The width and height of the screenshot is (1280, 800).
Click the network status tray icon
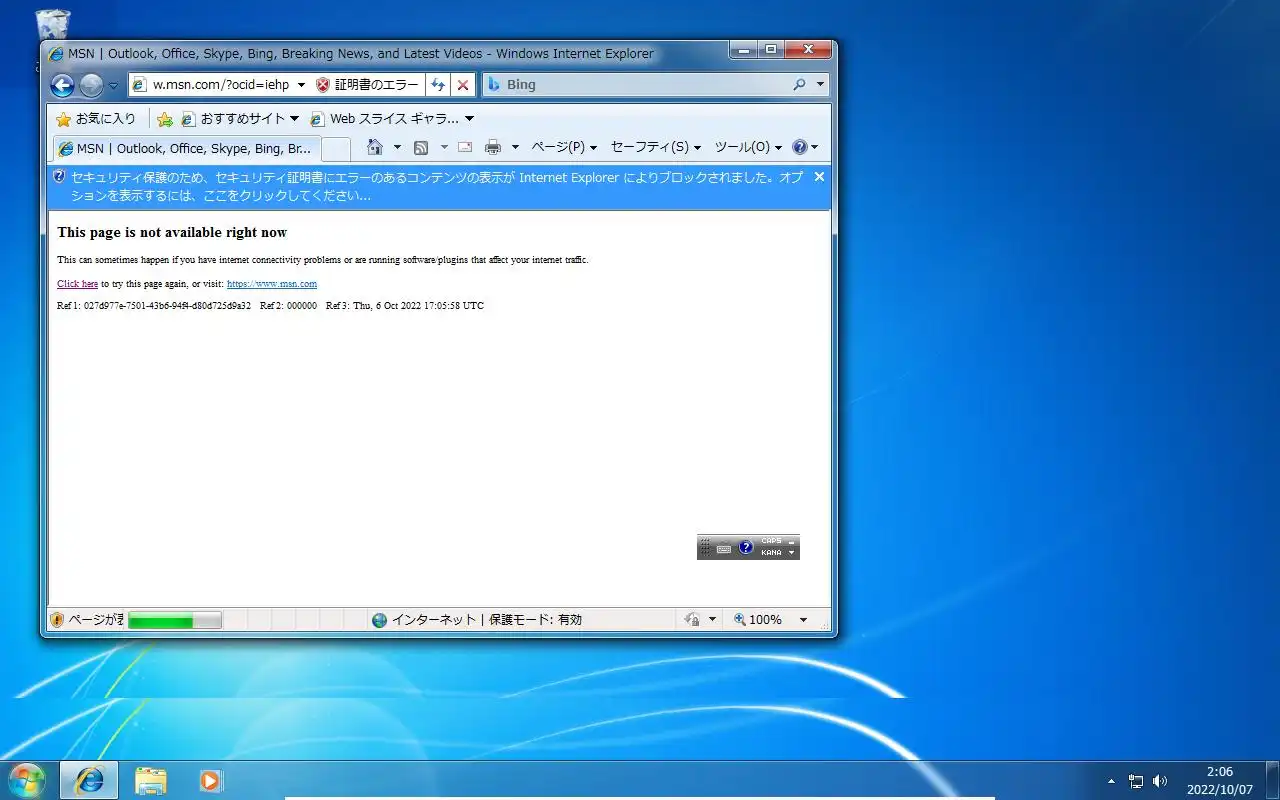click(x=1136, y=781)
